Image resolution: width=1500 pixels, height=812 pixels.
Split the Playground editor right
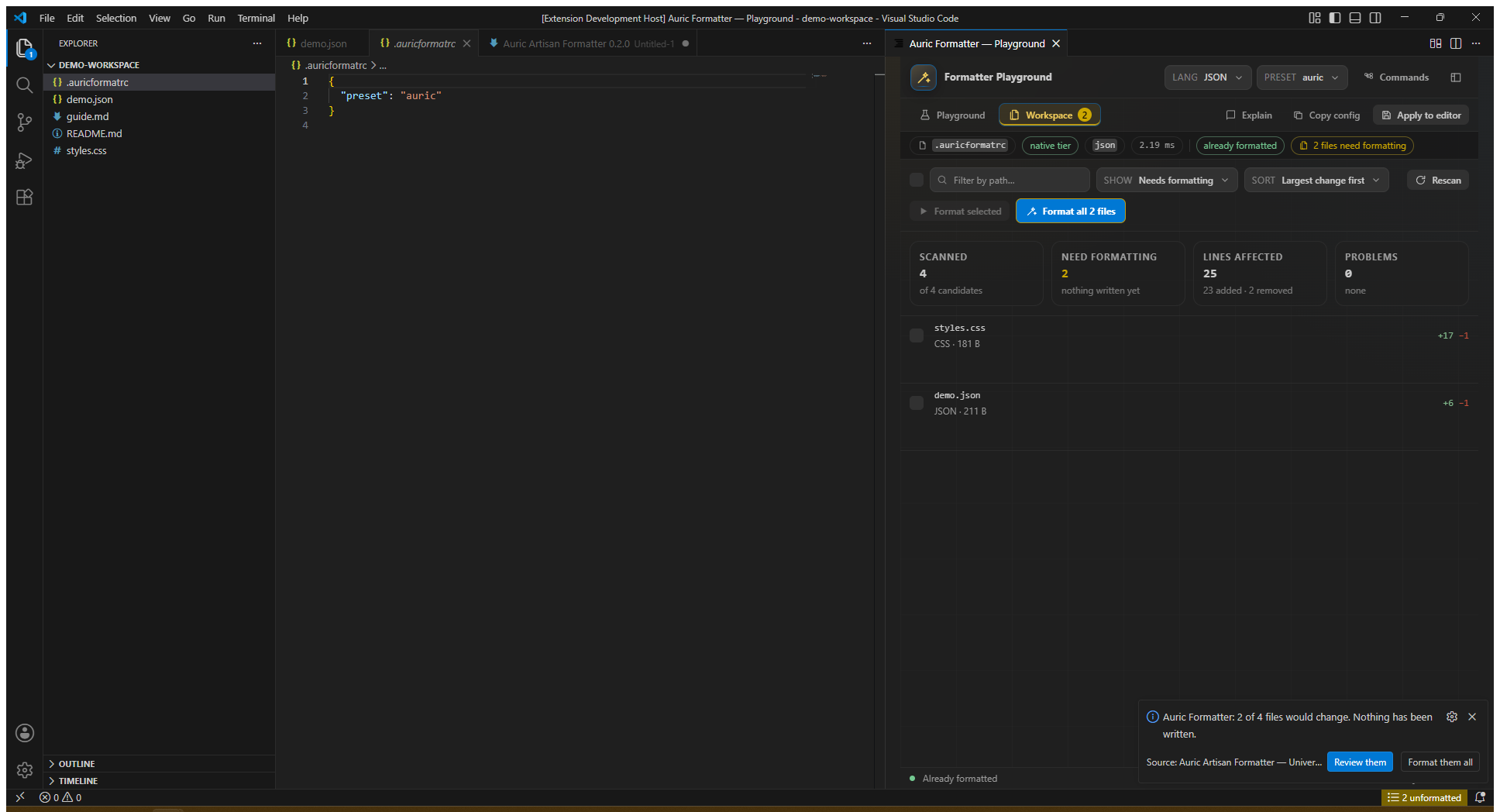[x=1456, y=43]
